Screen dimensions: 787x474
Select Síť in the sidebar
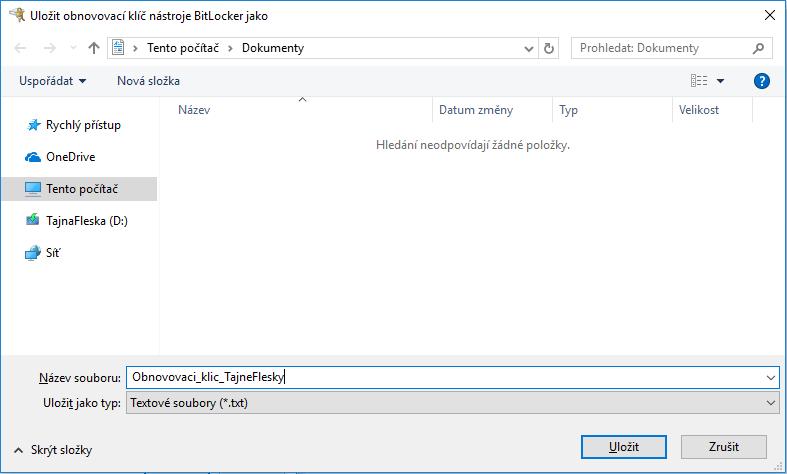(x=79, y=253)
